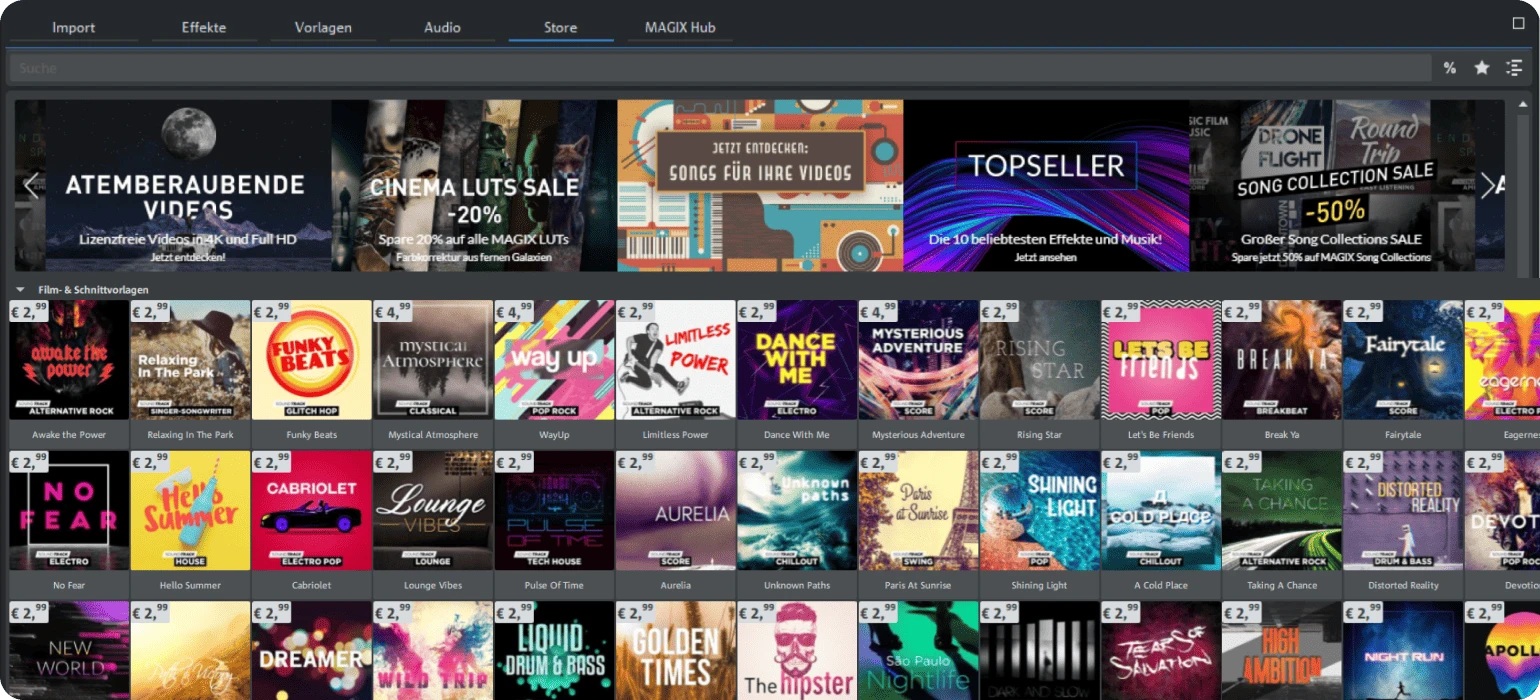Select the Vorlagen tab

click(323, 27)
